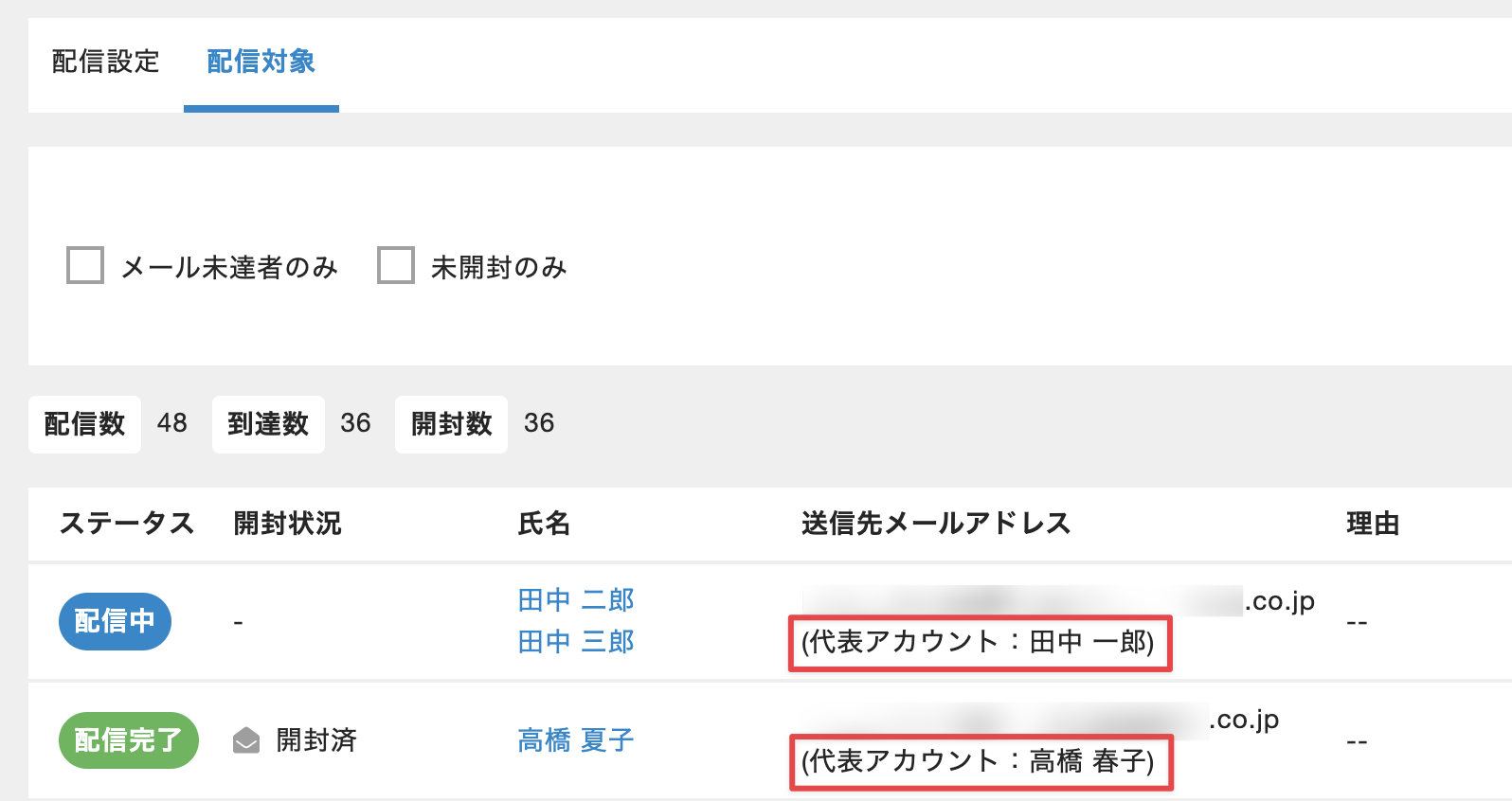Click the ステータス column header
1512x801 pixels.
127,524
